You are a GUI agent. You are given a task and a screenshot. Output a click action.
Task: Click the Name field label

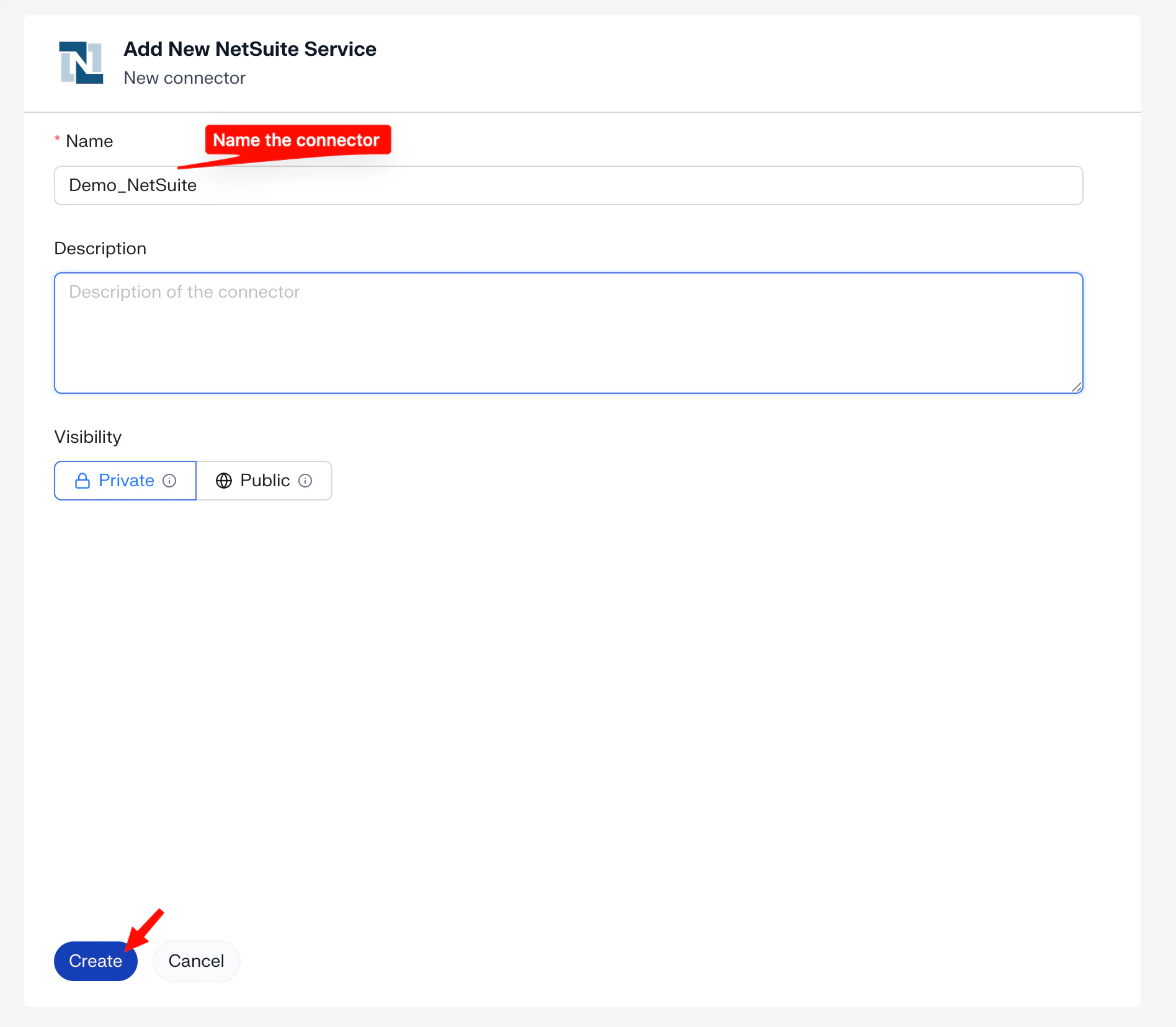click(89, 141)
